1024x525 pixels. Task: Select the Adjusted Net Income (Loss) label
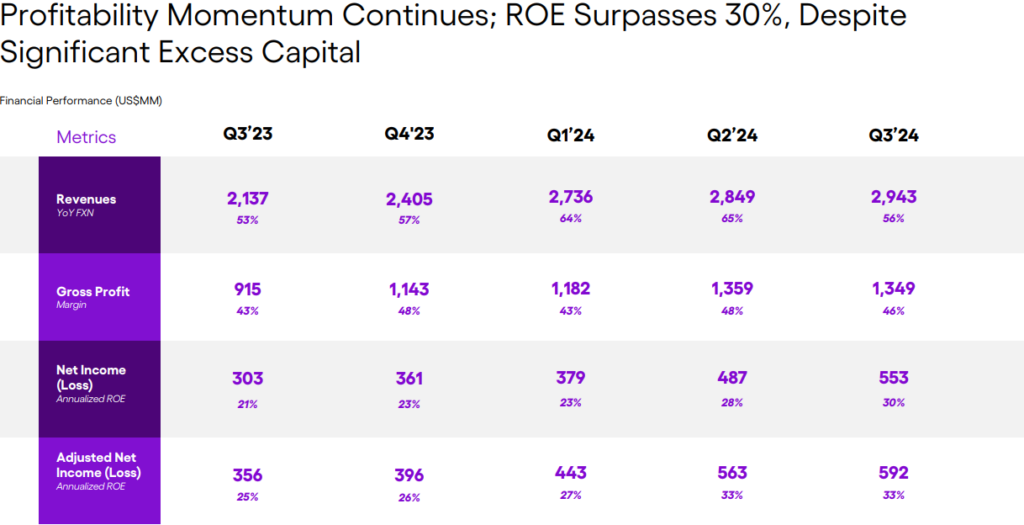point(98,465)
